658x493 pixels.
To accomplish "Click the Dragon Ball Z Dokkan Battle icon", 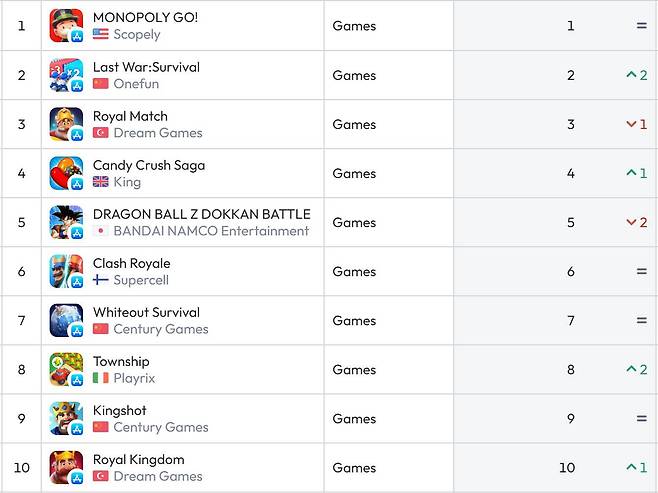I will coord(66,222).
